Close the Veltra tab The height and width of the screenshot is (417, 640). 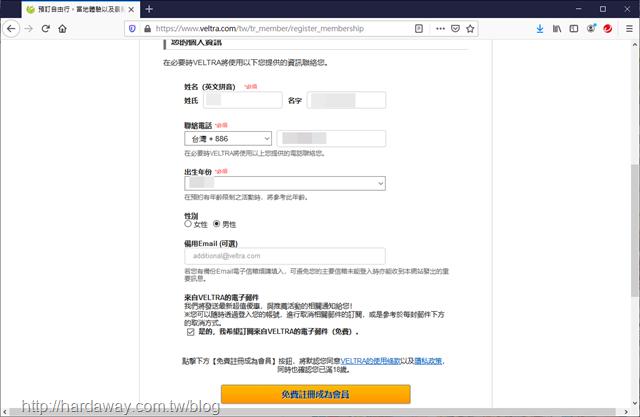point(131,9)
